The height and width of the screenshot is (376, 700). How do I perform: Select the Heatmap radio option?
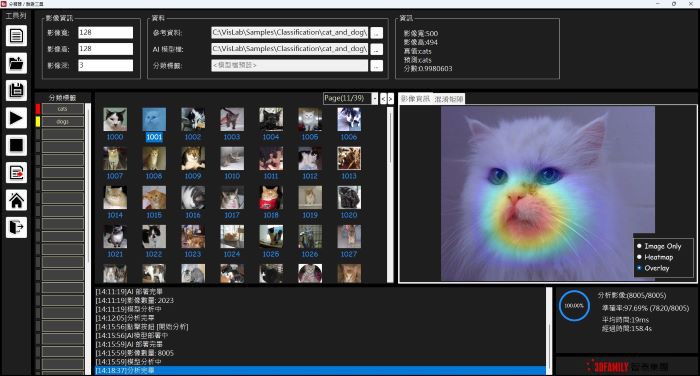(x=655, y=257)
